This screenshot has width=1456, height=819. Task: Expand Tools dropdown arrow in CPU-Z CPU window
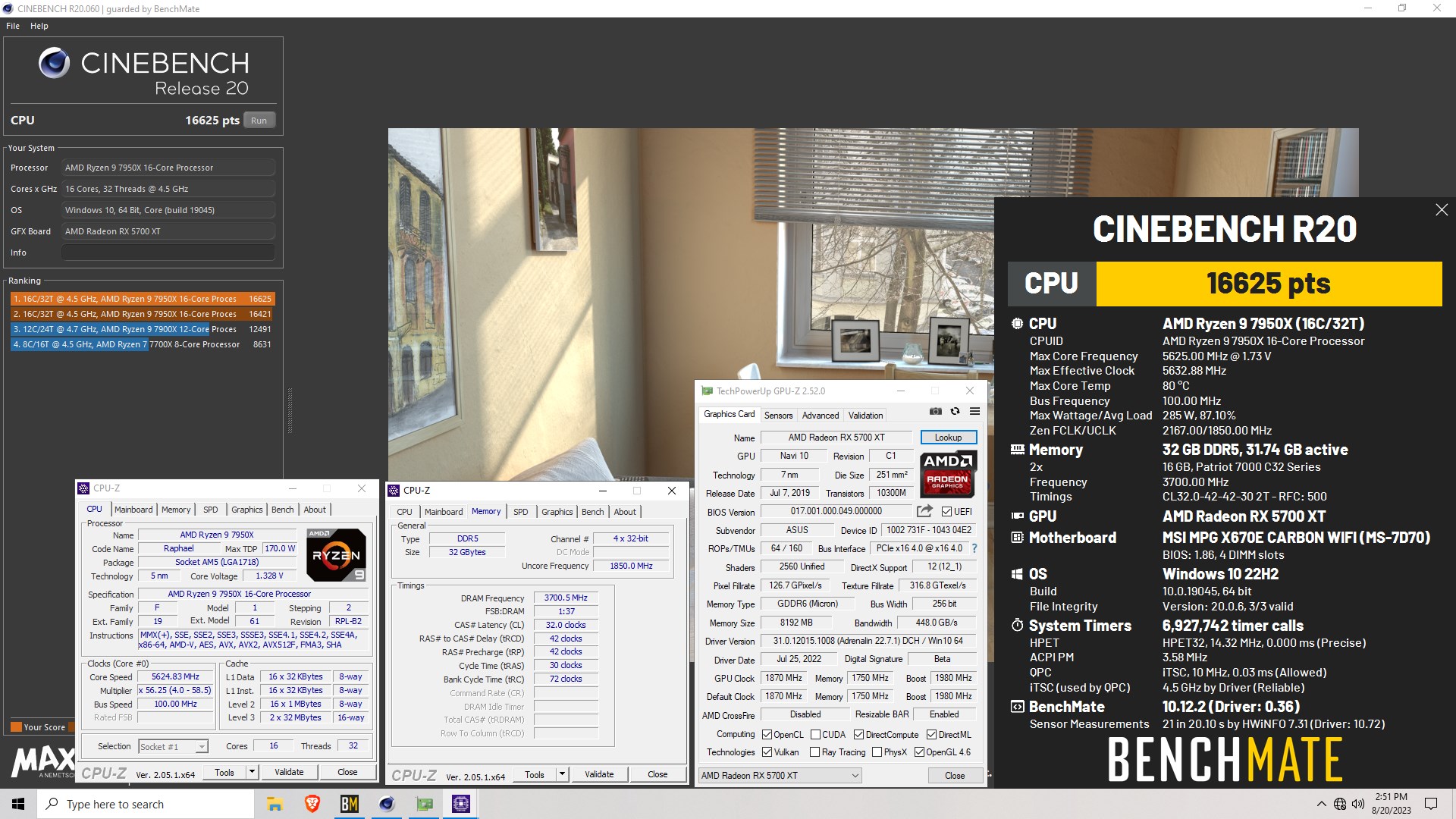coord(252,772)
